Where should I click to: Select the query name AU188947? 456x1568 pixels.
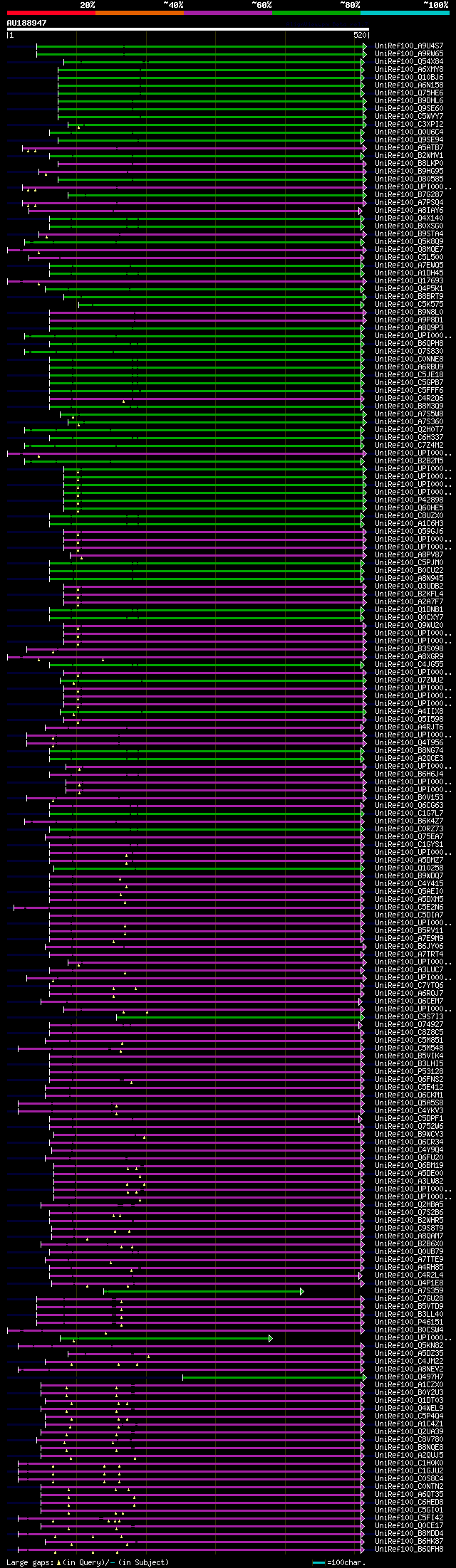(x=26, y=23)
